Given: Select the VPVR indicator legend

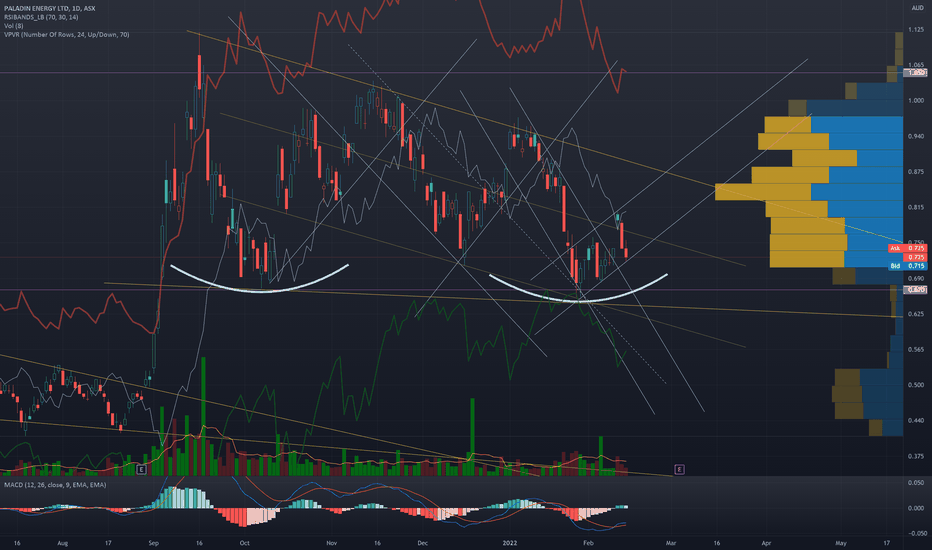Looking at the screenshot, I should coord(67,34).
